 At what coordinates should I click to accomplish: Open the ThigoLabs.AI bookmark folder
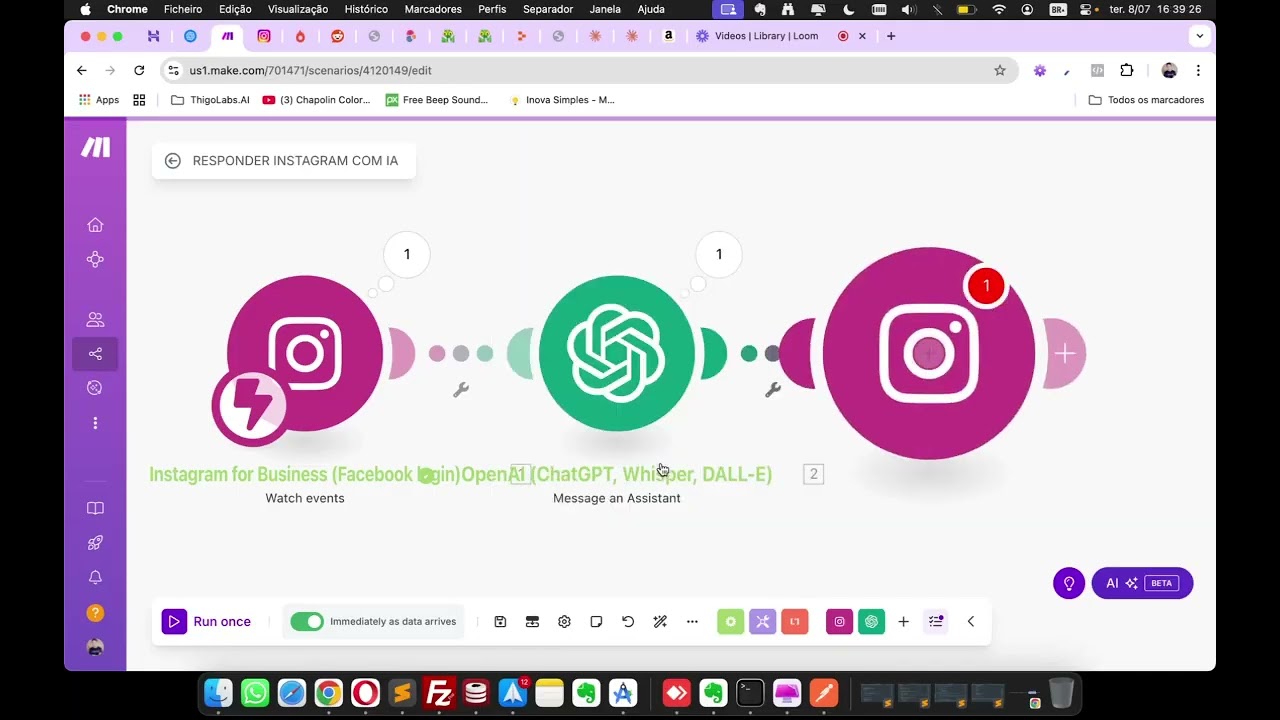pyautogui.click(x=210, y=100)
